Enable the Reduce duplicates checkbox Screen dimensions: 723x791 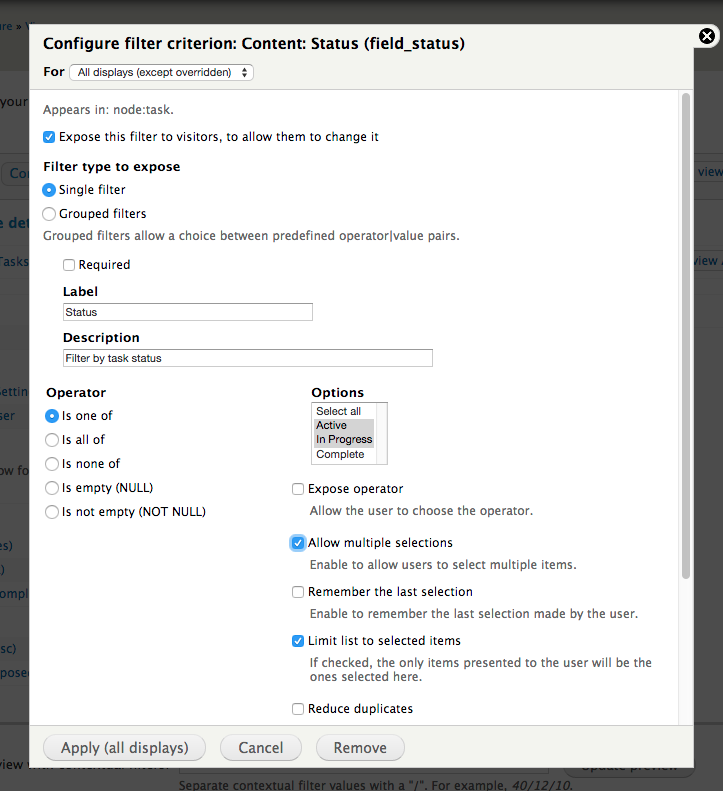click(298, 709)
